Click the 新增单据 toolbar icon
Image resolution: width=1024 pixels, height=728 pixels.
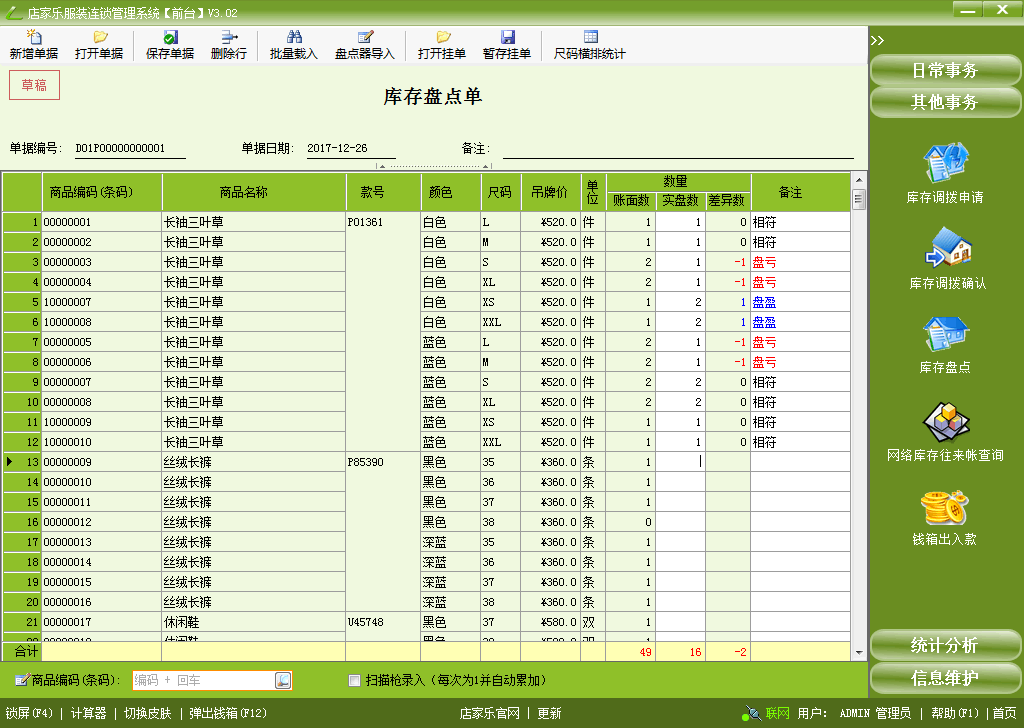[33, 44]
